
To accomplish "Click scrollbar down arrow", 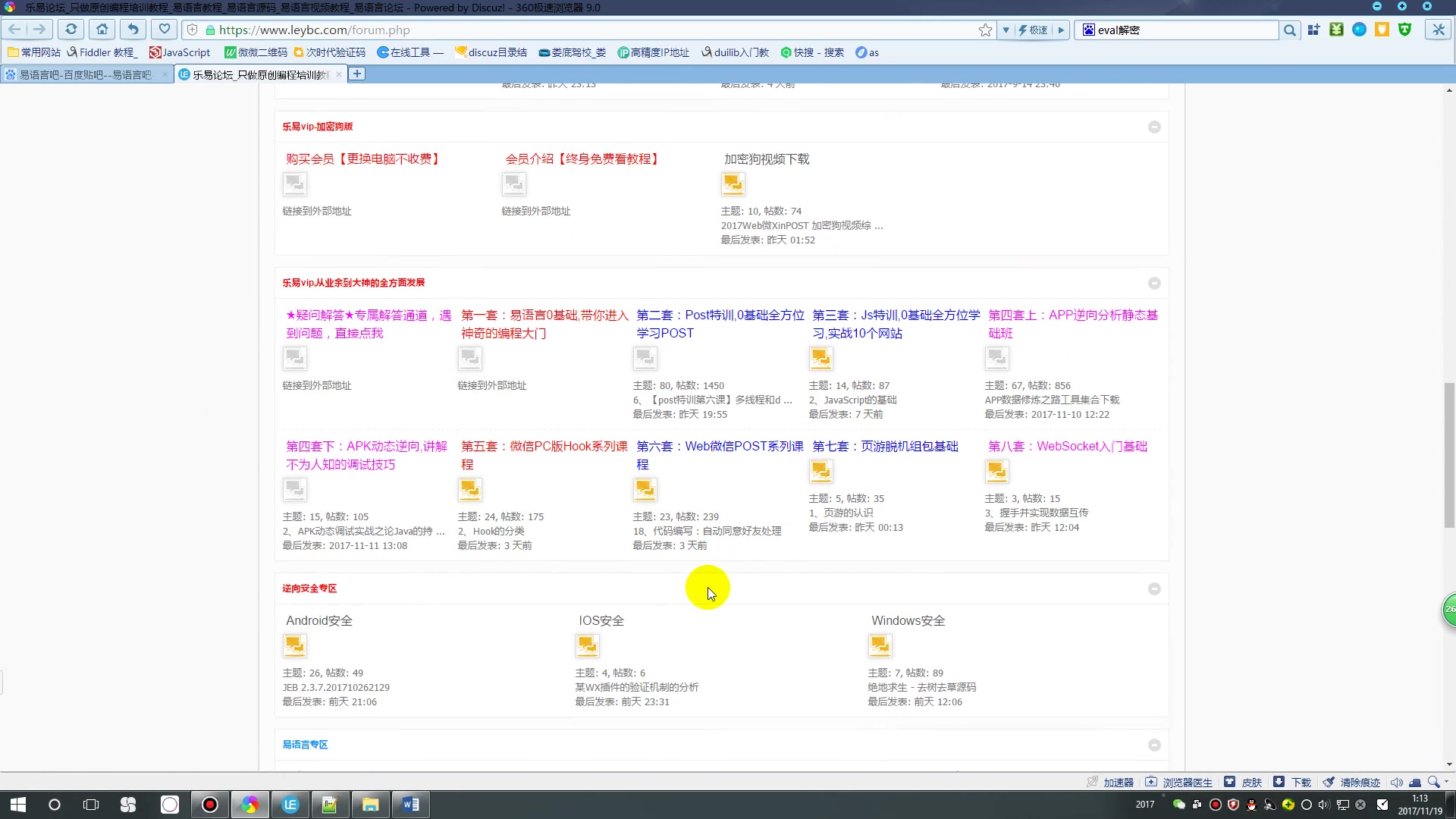I will [x=1449, y=764].
